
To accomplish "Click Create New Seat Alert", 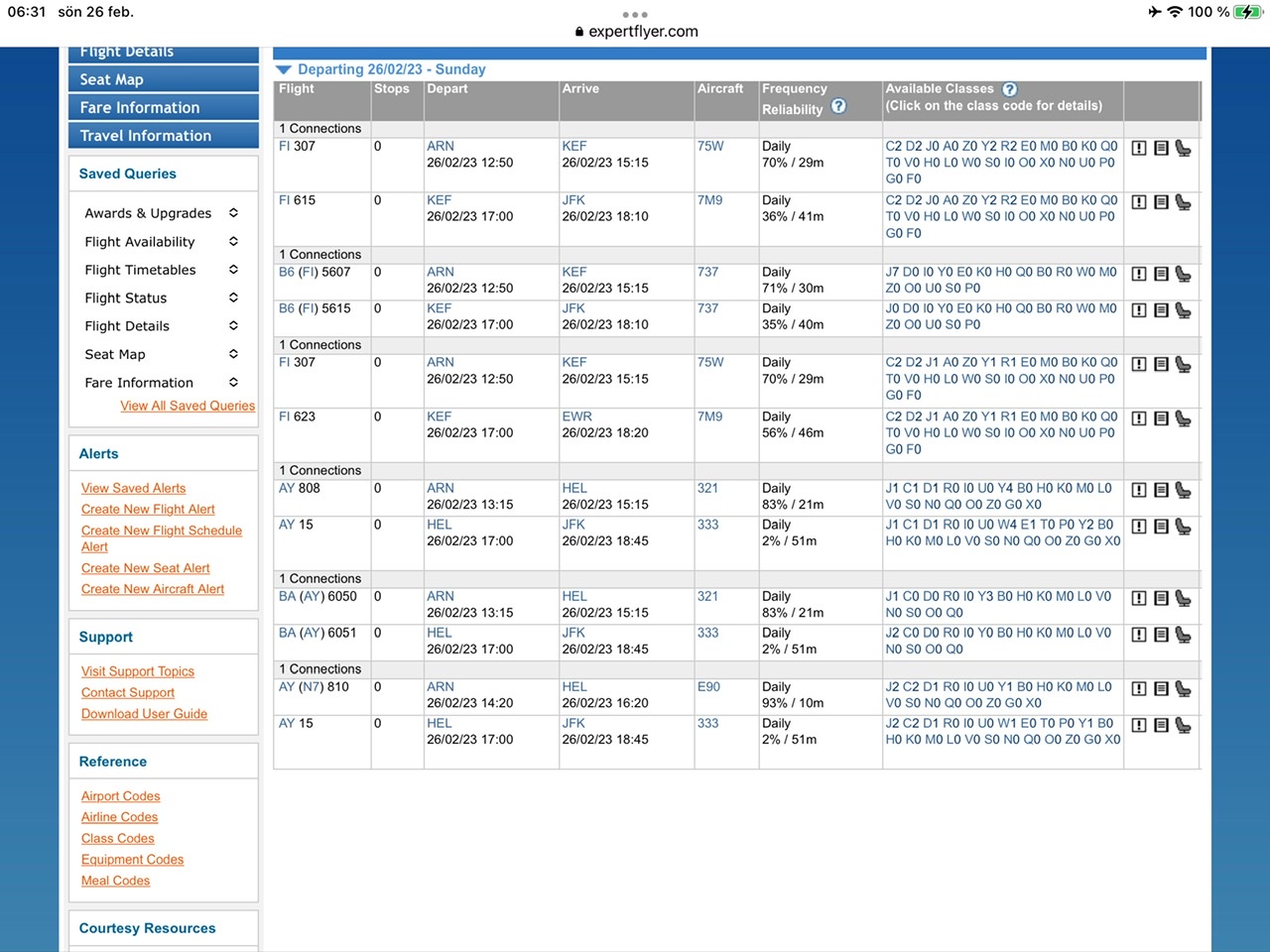I will tap(146, 568).
